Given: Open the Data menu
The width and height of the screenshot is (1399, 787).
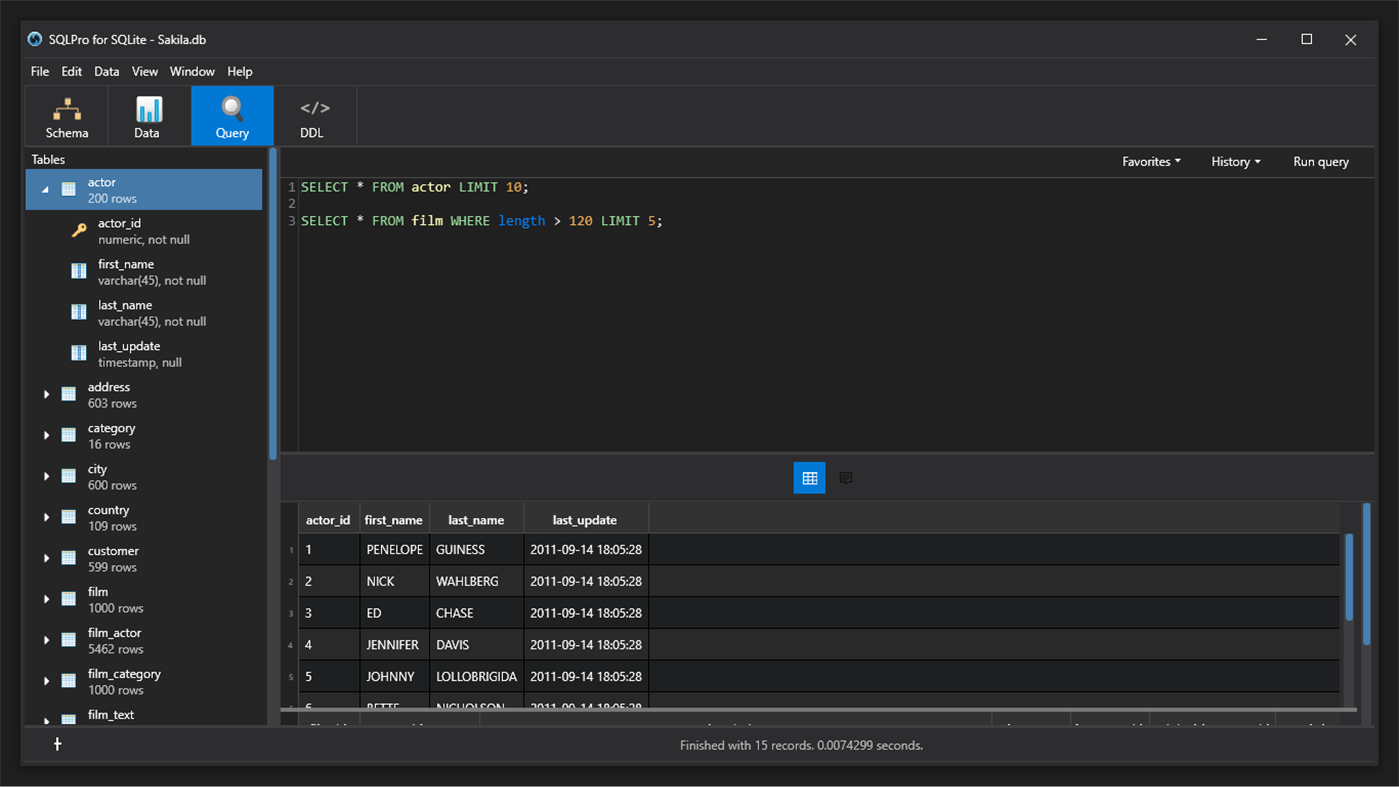Looking at the screenshot, I should (x=107, y=72).
